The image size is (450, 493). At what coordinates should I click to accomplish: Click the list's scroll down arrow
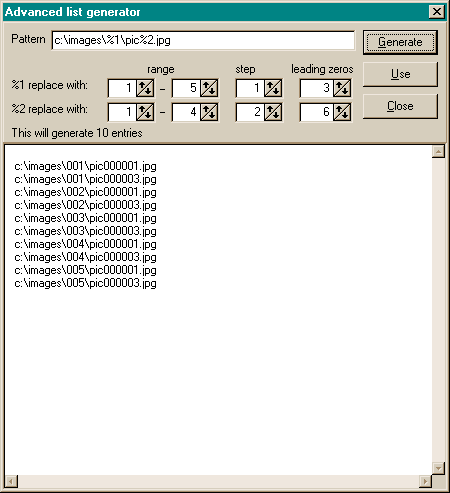[x=438, y=468]
